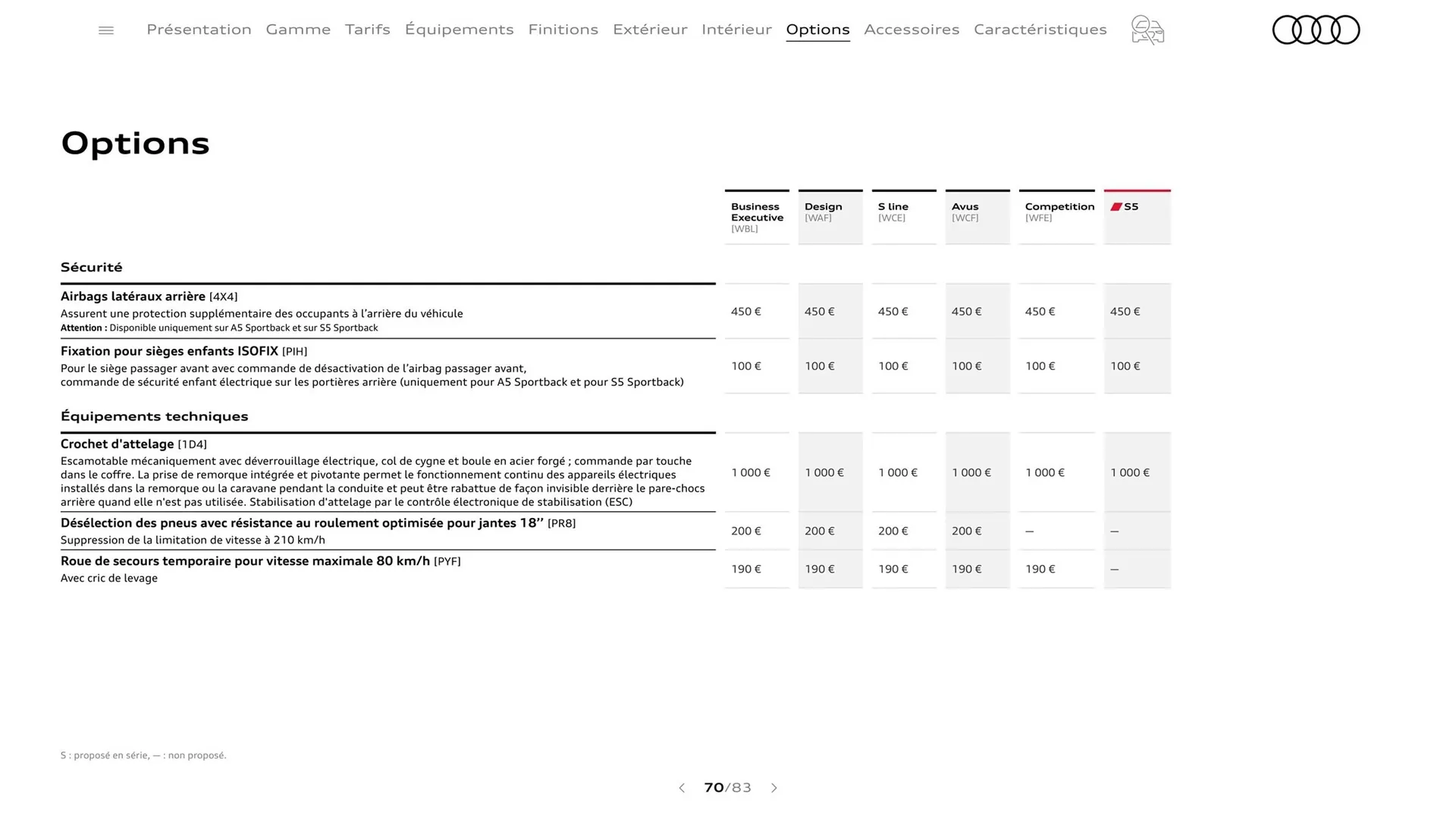Select the Options tab
1456x819 pixels.
(x=817, y=30)
